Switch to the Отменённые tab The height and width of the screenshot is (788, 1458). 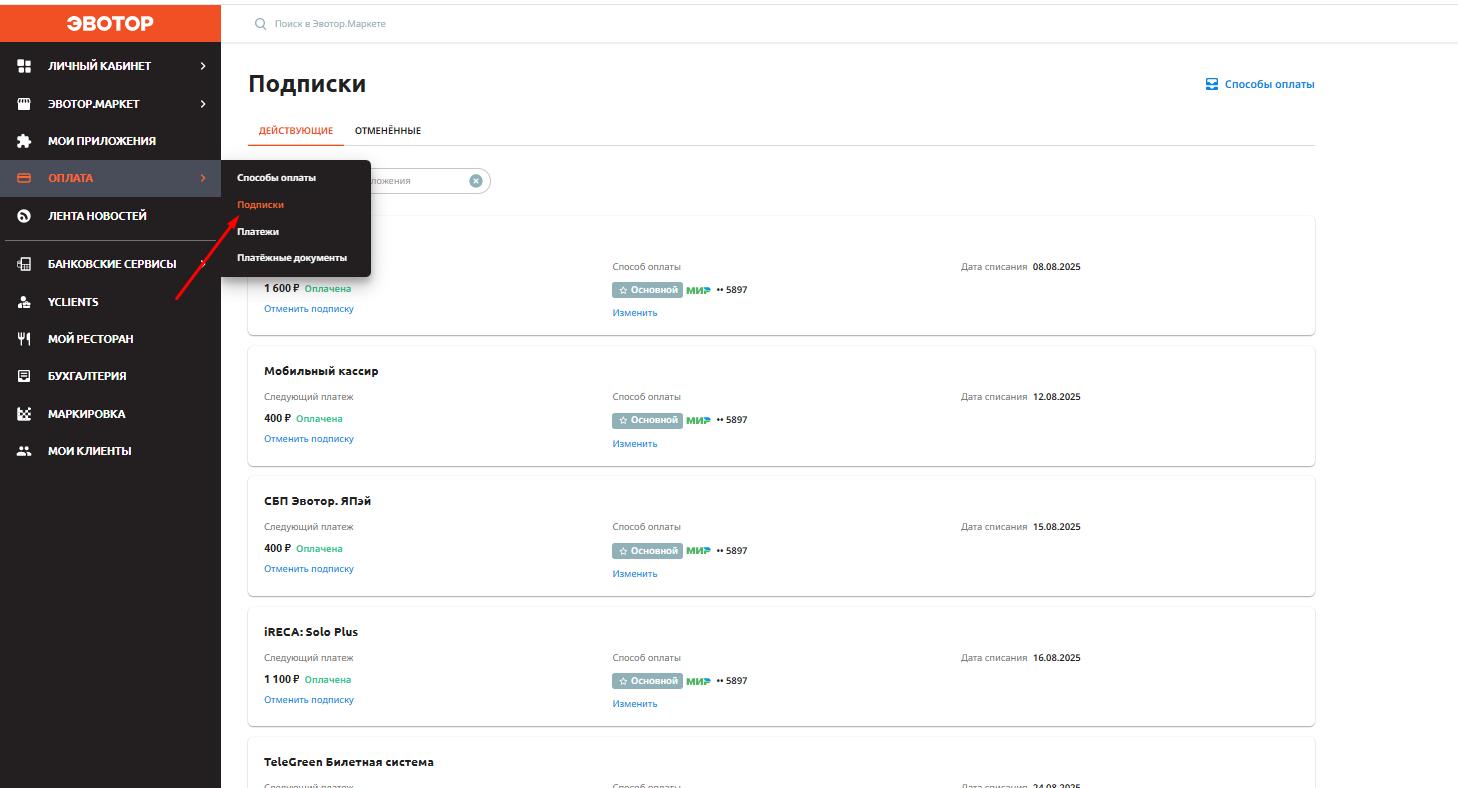tap(388, 131)
